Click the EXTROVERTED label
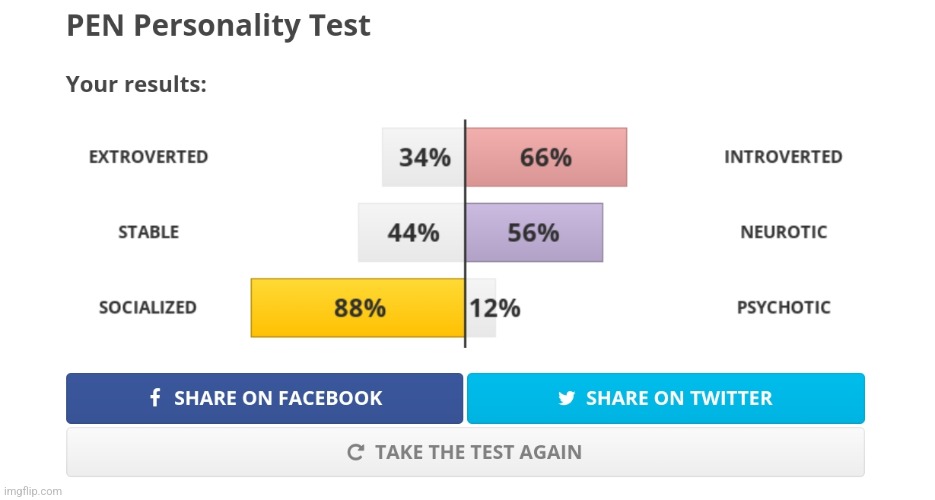Viewport: 935px width, 500px height. (148, 157)
